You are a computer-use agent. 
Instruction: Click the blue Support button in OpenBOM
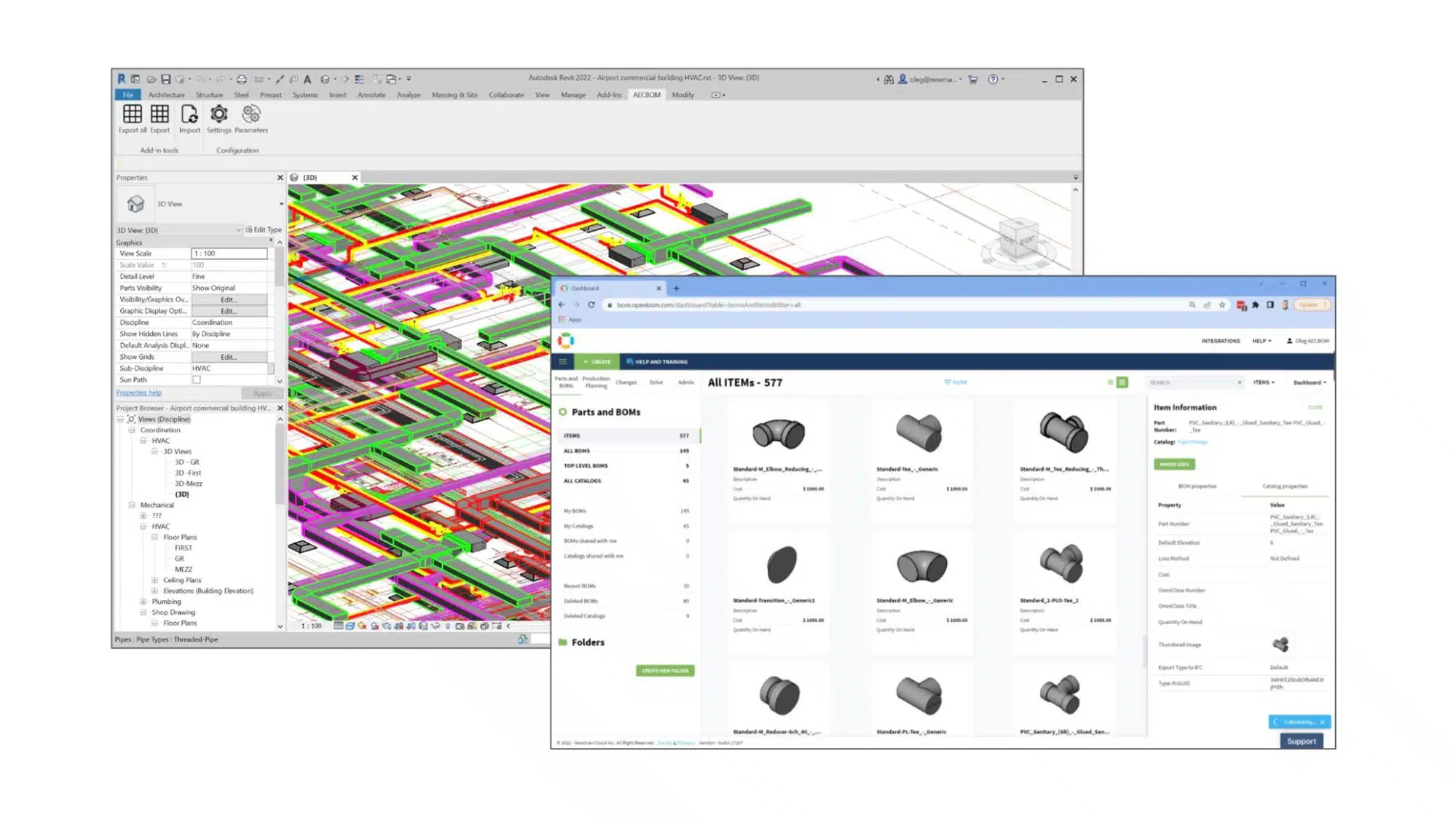pyautogui.click(x=1301, y=741)
